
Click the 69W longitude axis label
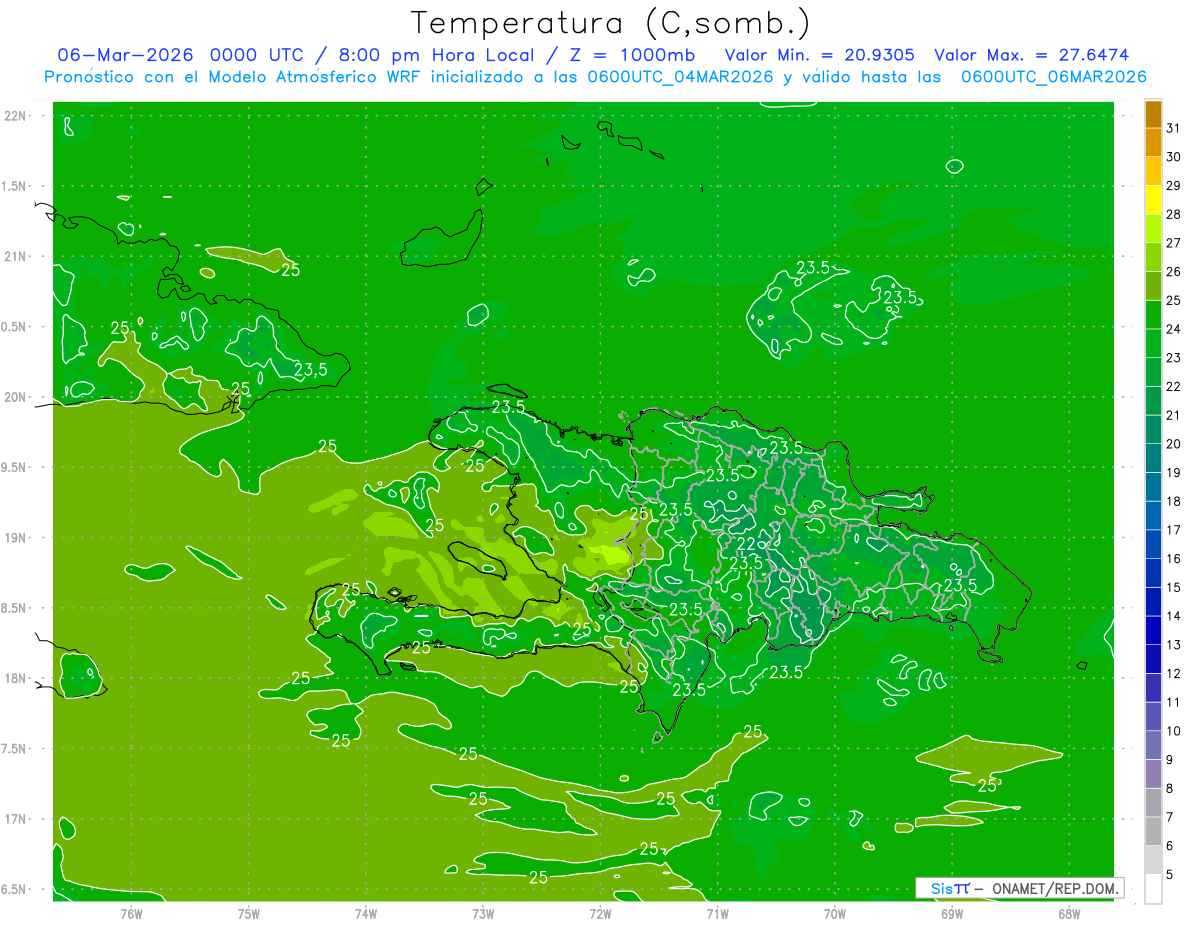[x=951, y=913]
